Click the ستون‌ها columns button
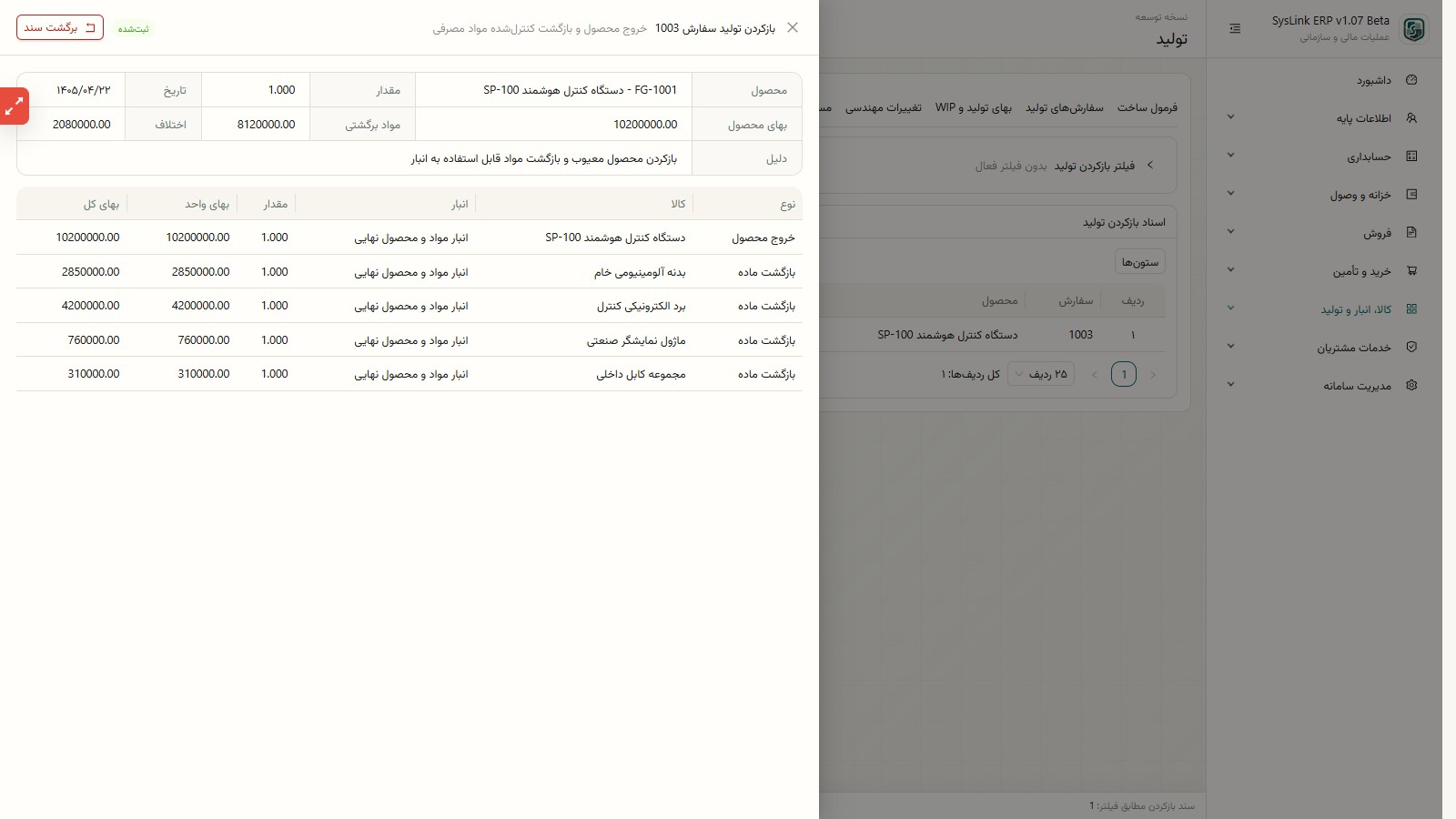The height and width of the screenshot is (819, 1456). [1140, 262]
